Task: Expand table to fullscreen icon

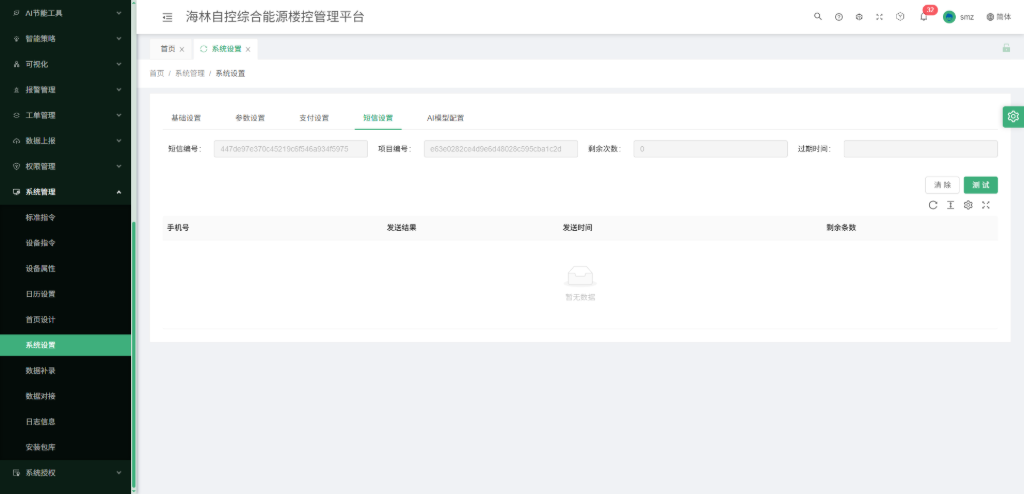Action: point(985,205)
